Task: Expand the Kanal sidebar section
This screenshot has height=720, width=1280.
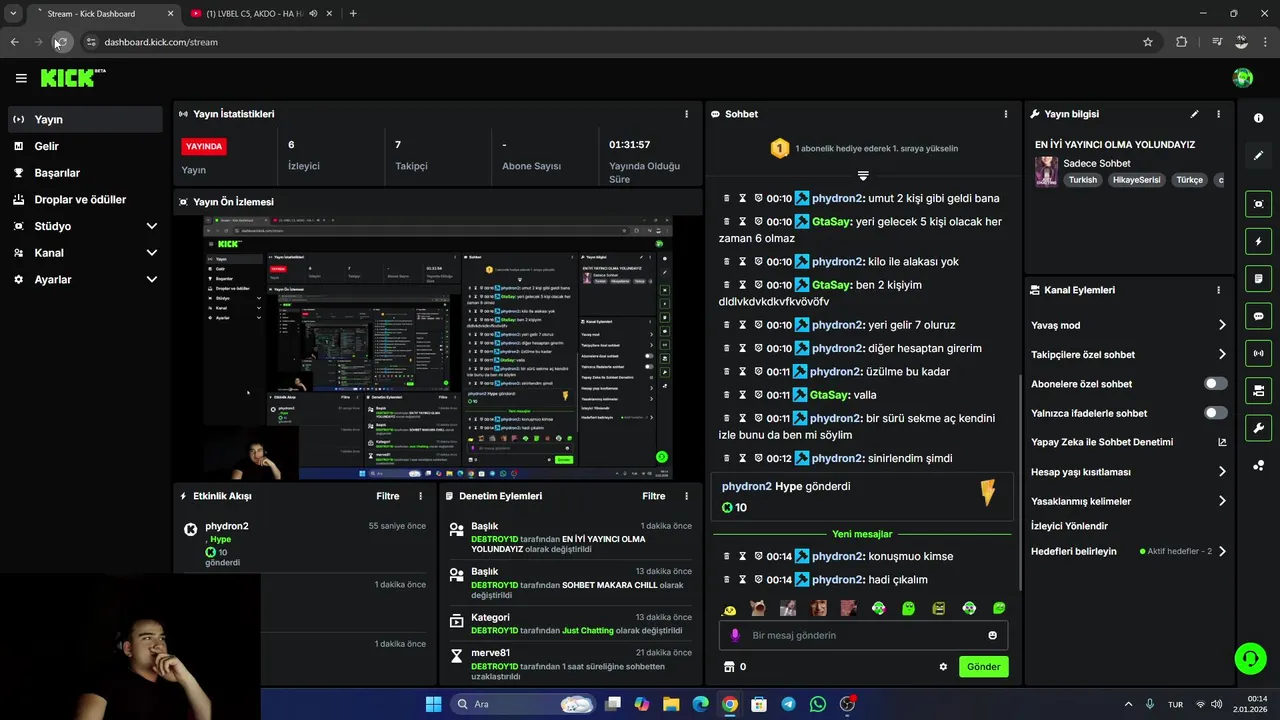Action: (x=151, y=253)
